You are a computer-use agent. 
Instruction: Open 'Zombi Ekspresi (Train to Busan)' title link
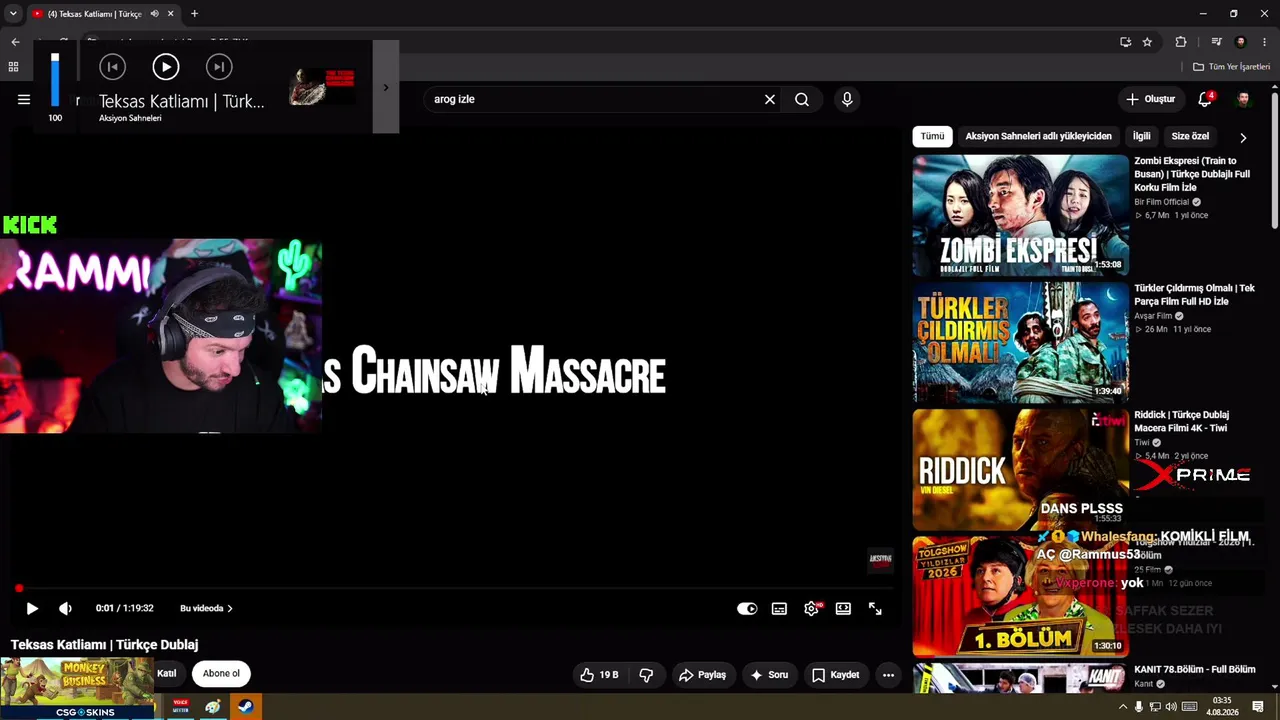pos(1192,174)
